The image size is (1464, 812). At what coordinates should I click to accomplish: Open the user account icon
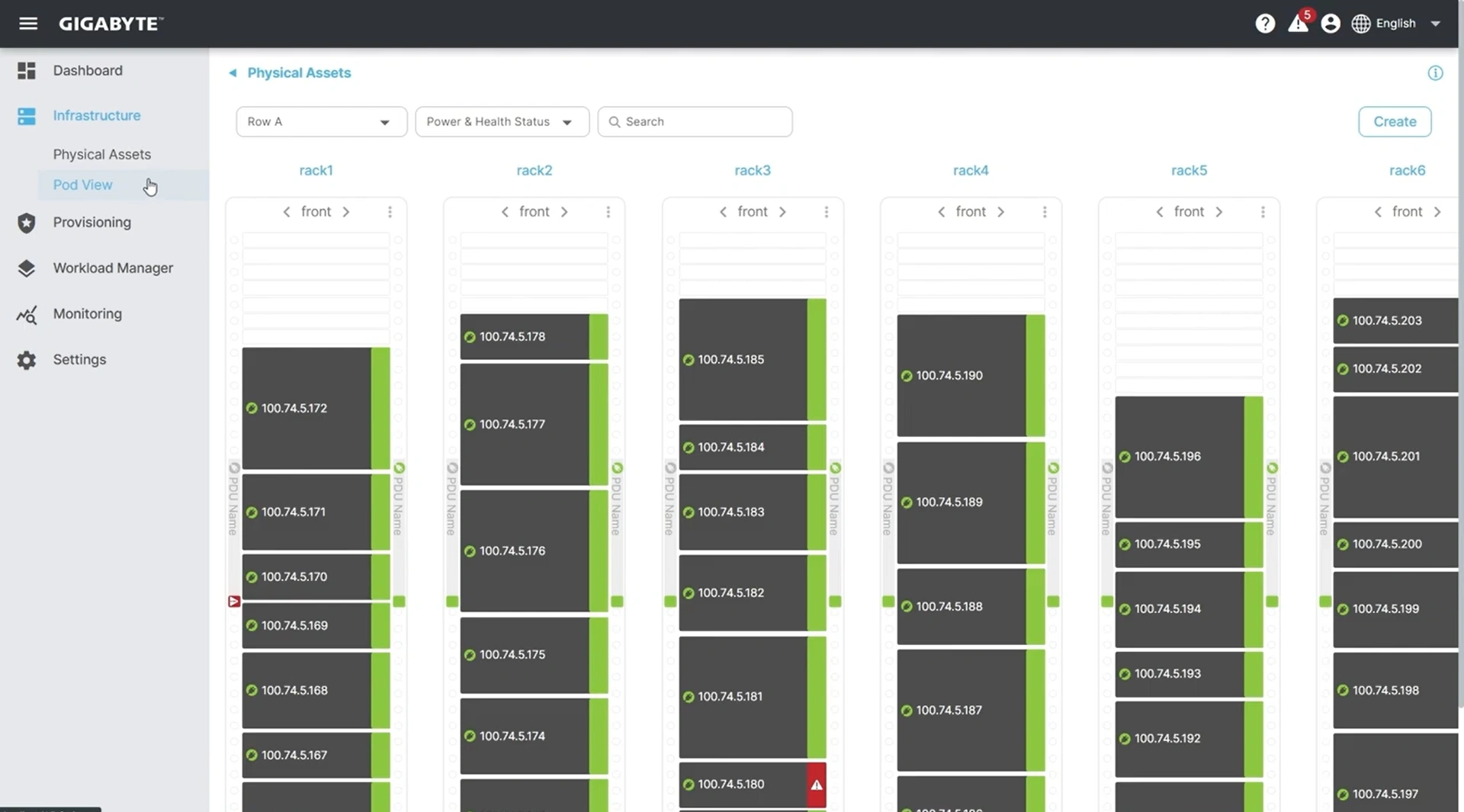1331,24
